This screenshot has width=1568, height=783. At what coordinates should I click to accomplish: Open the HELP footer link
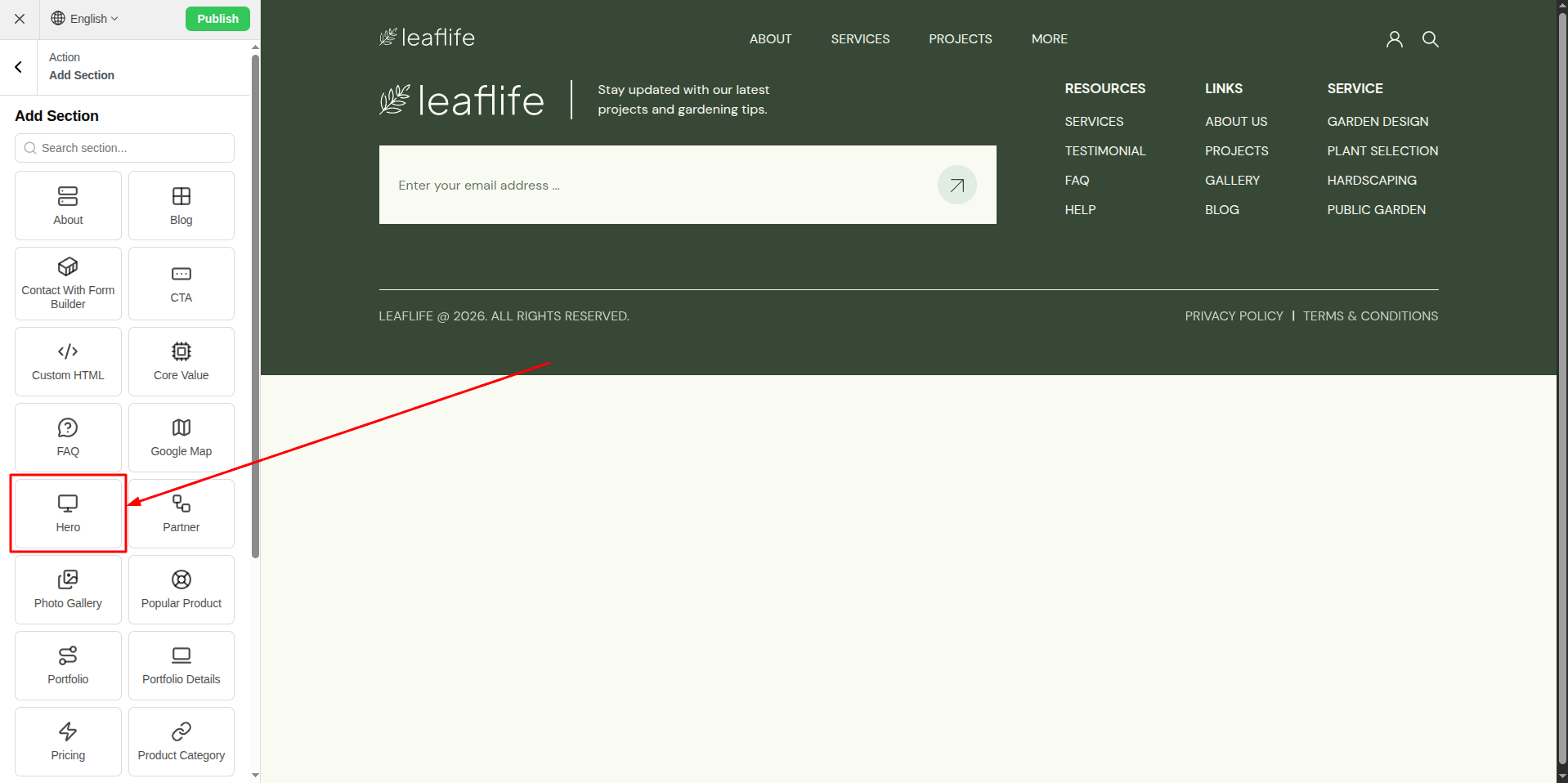1080,210
